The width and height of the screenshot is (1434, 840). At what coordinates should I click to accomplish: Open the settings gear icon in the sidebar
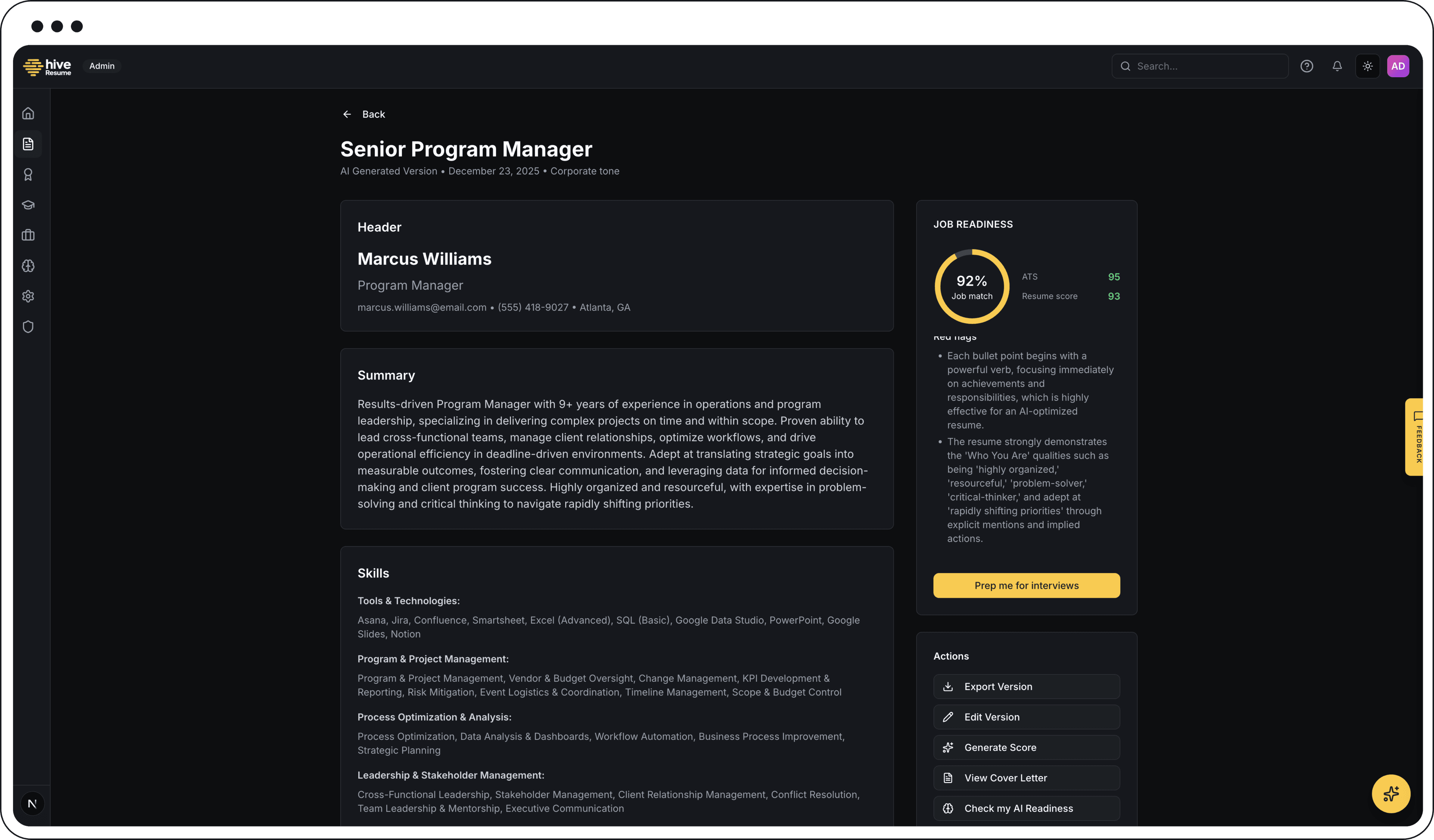pos(28,296)
